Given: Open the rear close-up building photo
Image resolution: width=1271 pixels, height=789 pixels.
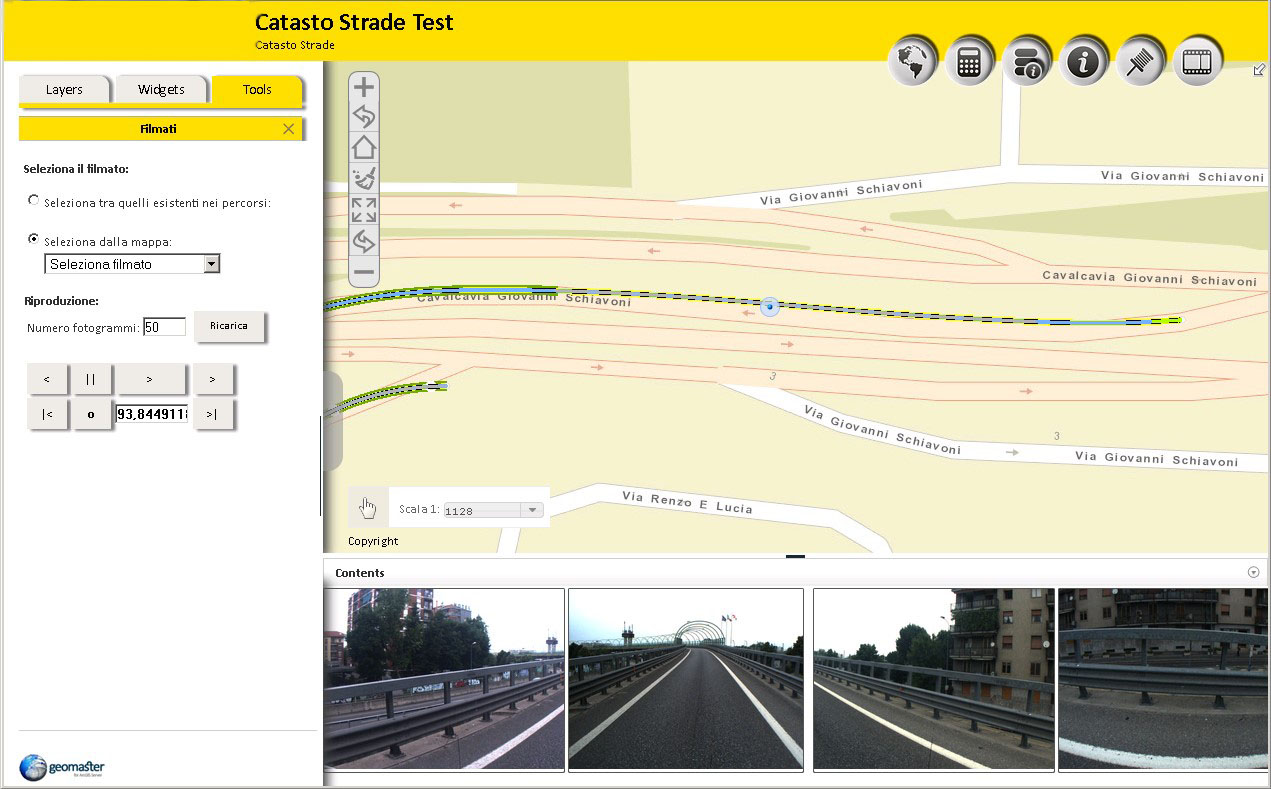Looking at the screenshot, I should [1164, 679].
